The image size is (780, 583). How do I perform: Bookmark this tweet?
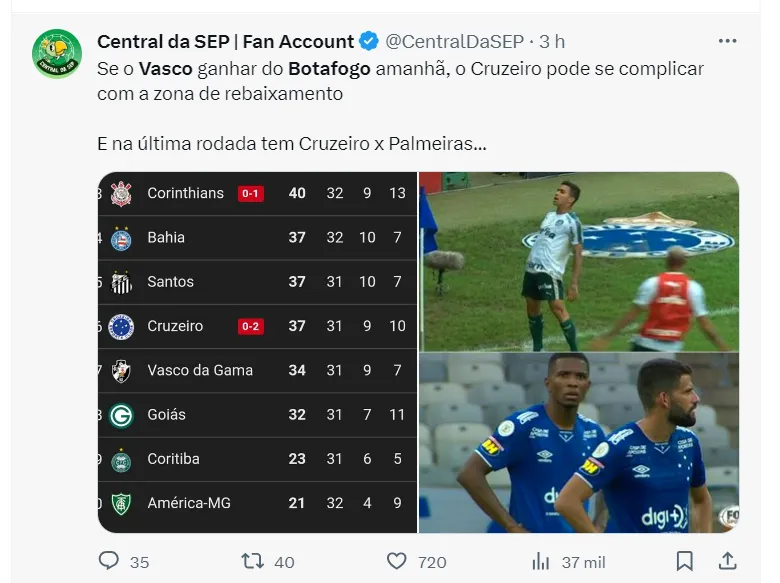click(x=684, y=561)
